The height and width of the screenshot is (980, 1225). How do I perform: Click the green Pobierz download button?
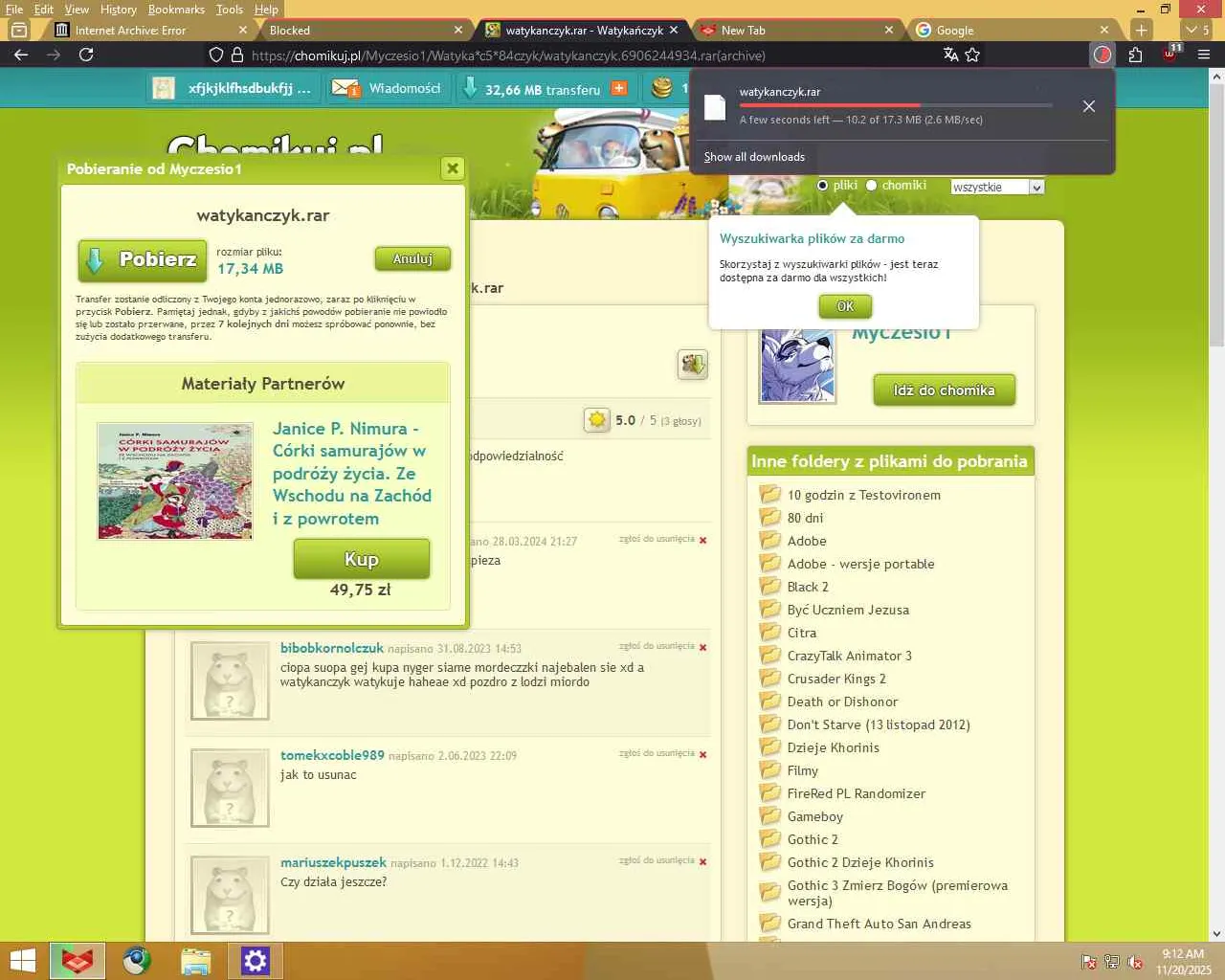(x=143, y=259)
